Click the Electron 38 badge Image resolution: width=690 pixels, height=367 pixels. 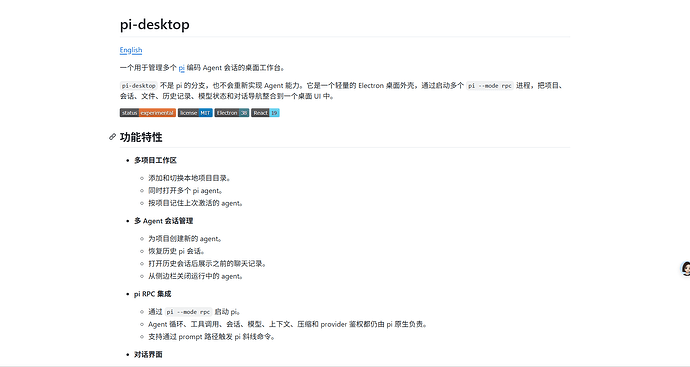pos(232,113)
